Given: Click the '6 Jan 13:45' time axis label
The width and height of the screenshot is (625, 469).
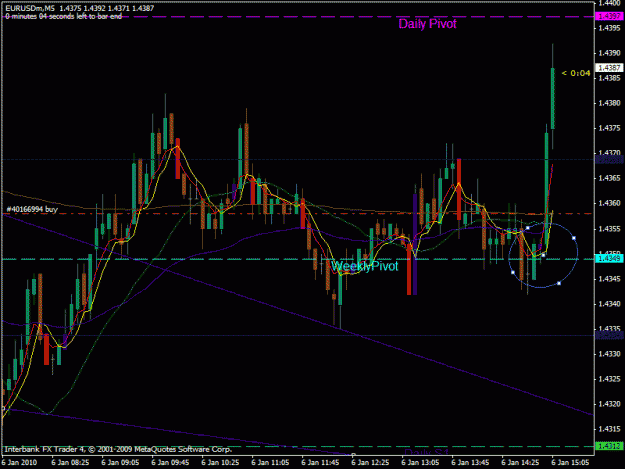Looking at the screenshot, I should point(470,463).
